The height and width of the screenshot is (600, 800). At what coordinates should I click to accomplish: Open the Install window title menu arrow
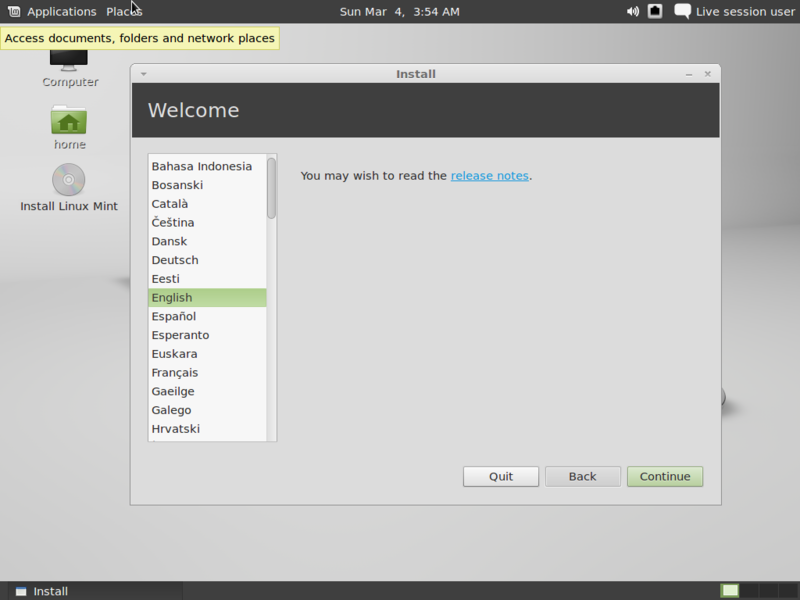[x=144, y=74]
